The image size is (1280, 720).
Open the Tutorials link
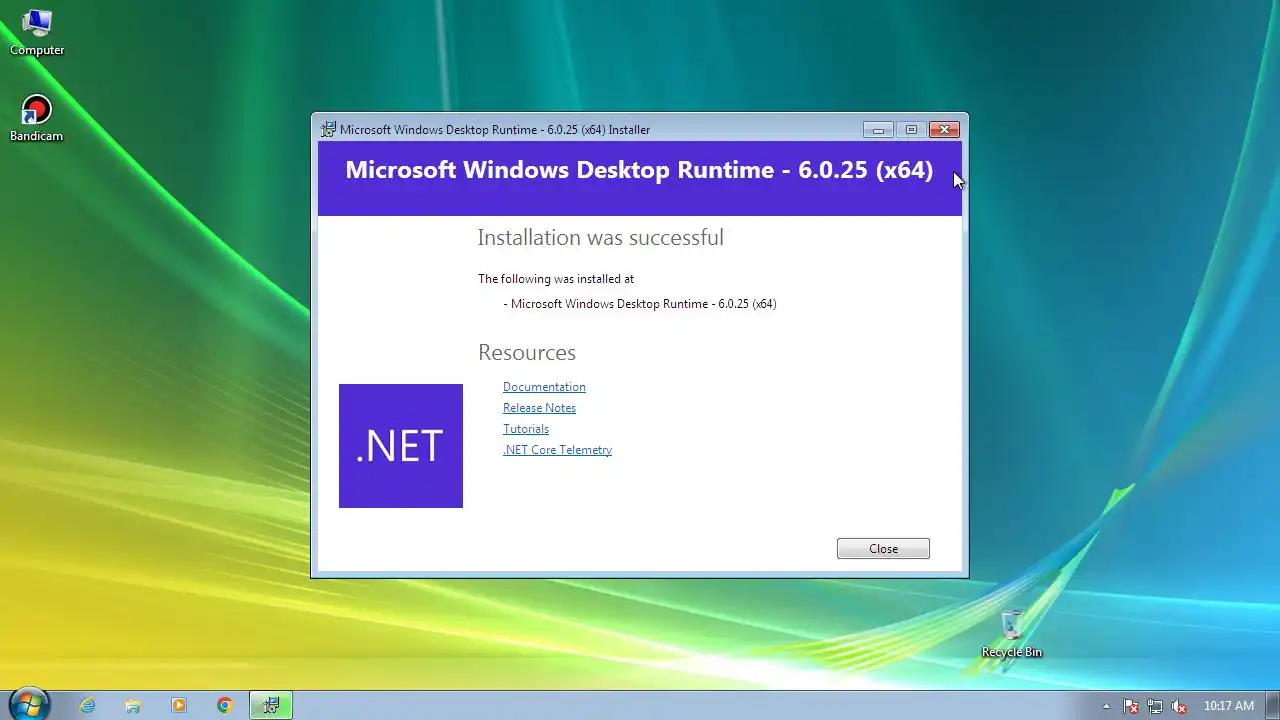(526, 429)
